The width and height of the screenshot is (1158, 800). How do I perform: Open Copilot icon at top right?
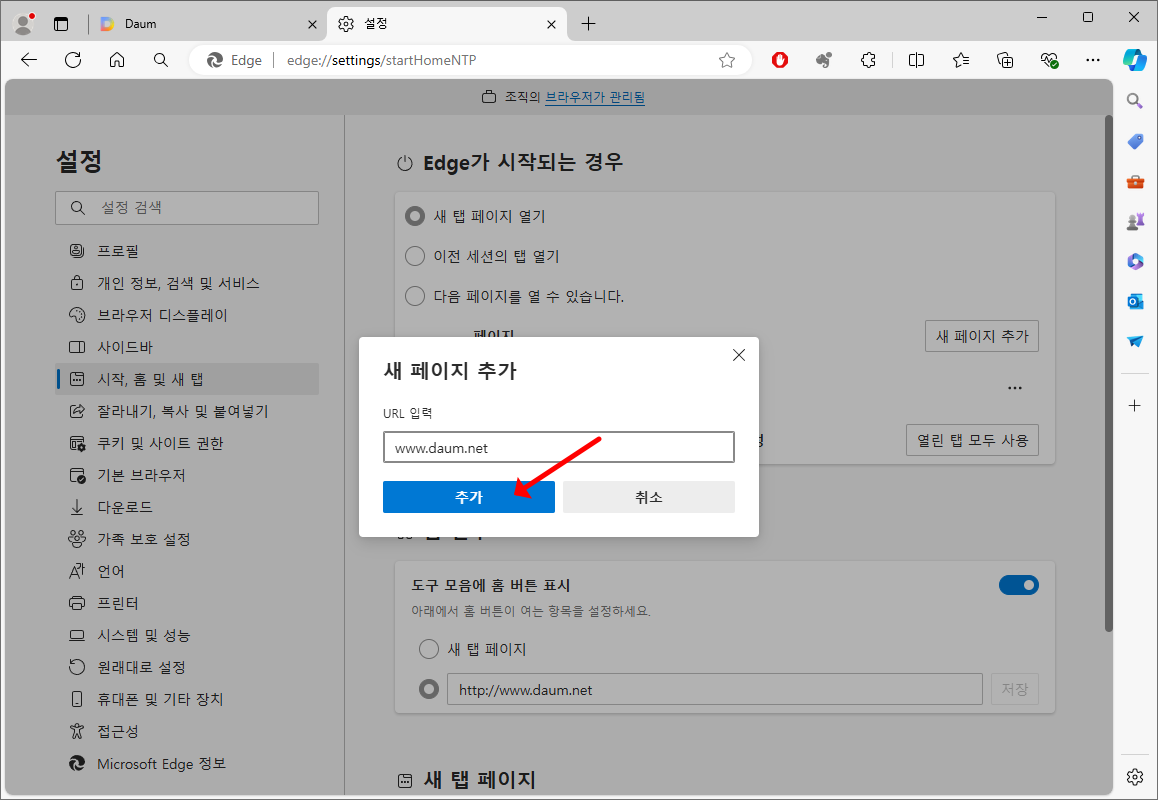click(1134, 60)
